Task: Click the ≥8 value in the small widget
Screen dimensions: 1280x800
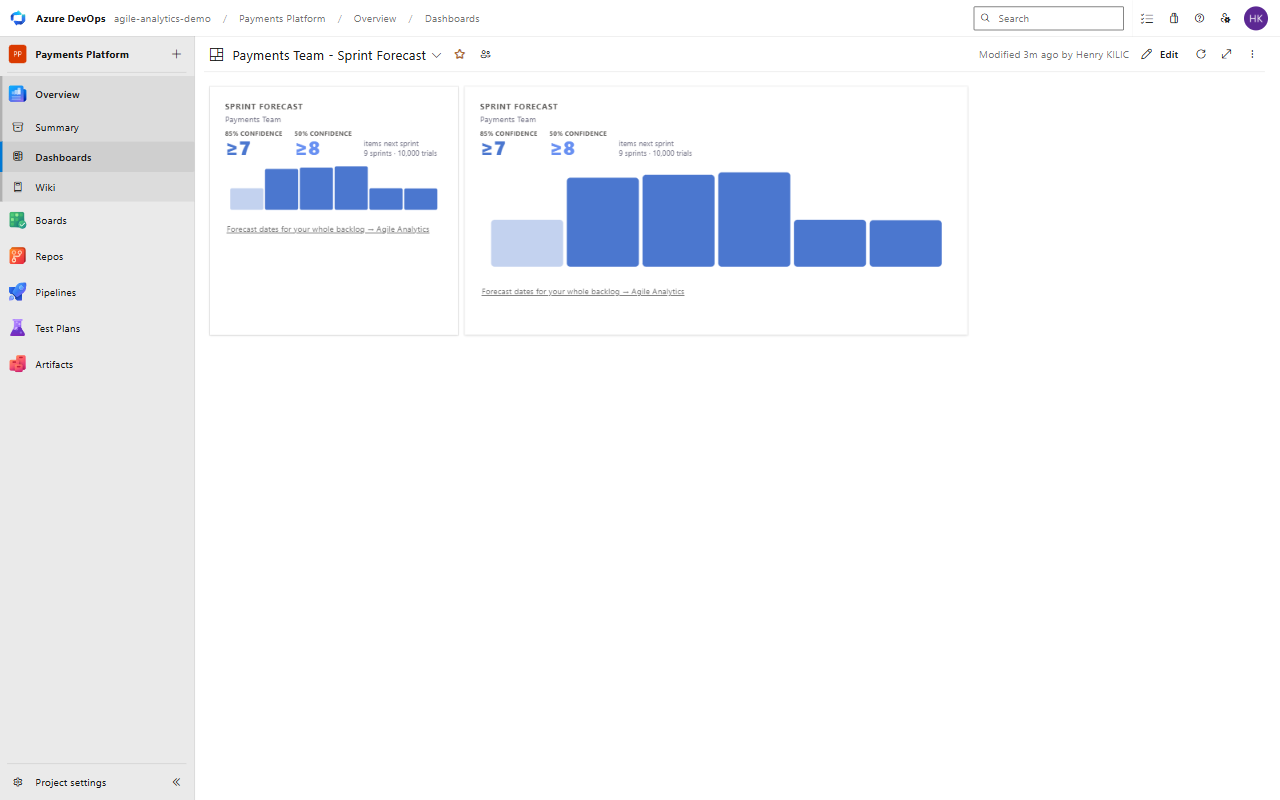Action: 308,148
